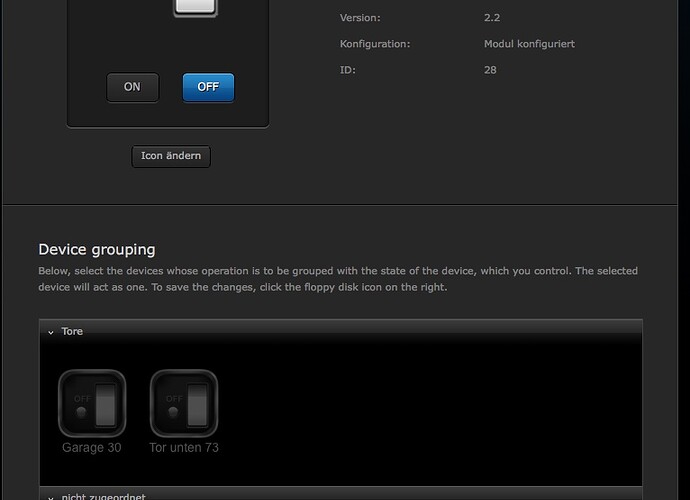Click the Version value 2.2
The width and height of the screenshot is (690, 500).
coord(492,18)
